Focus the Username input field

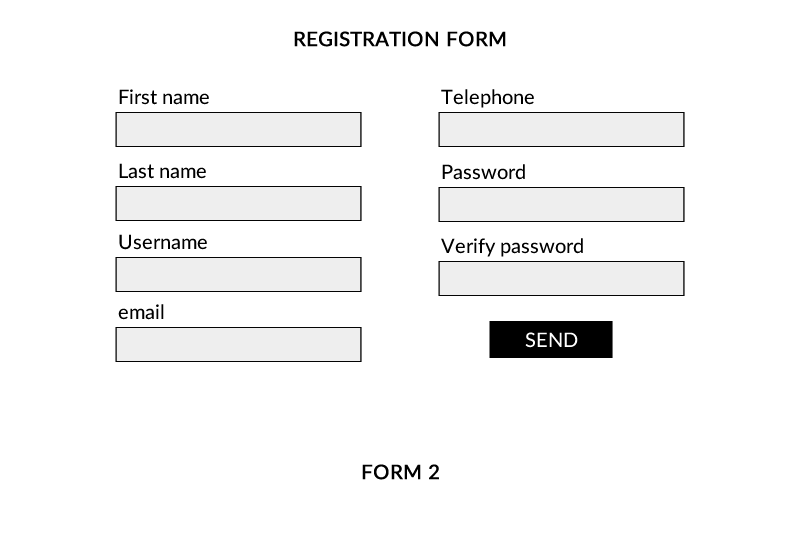[x=238, y=274]
